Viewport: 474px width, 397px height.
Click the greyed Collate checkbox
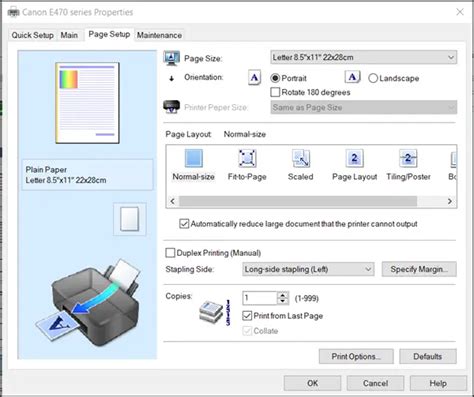(x=247, y=331)
